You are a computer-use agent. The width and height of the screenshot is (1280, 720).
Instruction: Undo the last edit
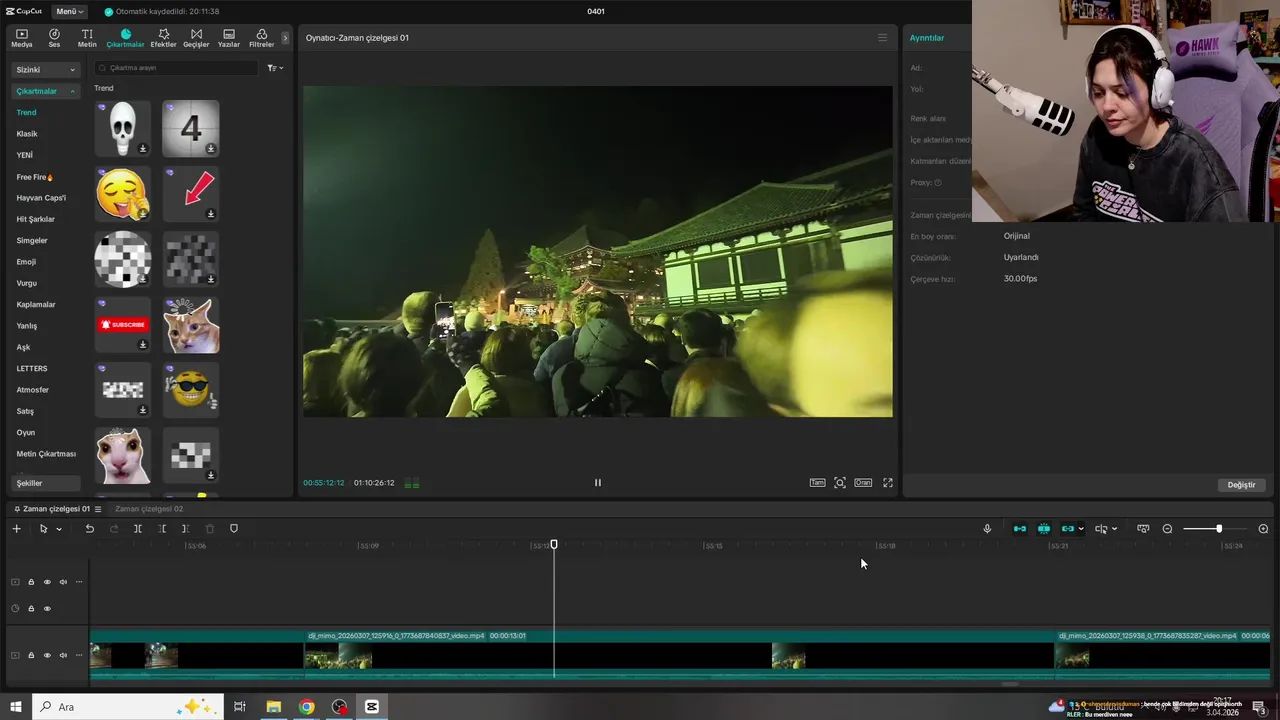89,529
